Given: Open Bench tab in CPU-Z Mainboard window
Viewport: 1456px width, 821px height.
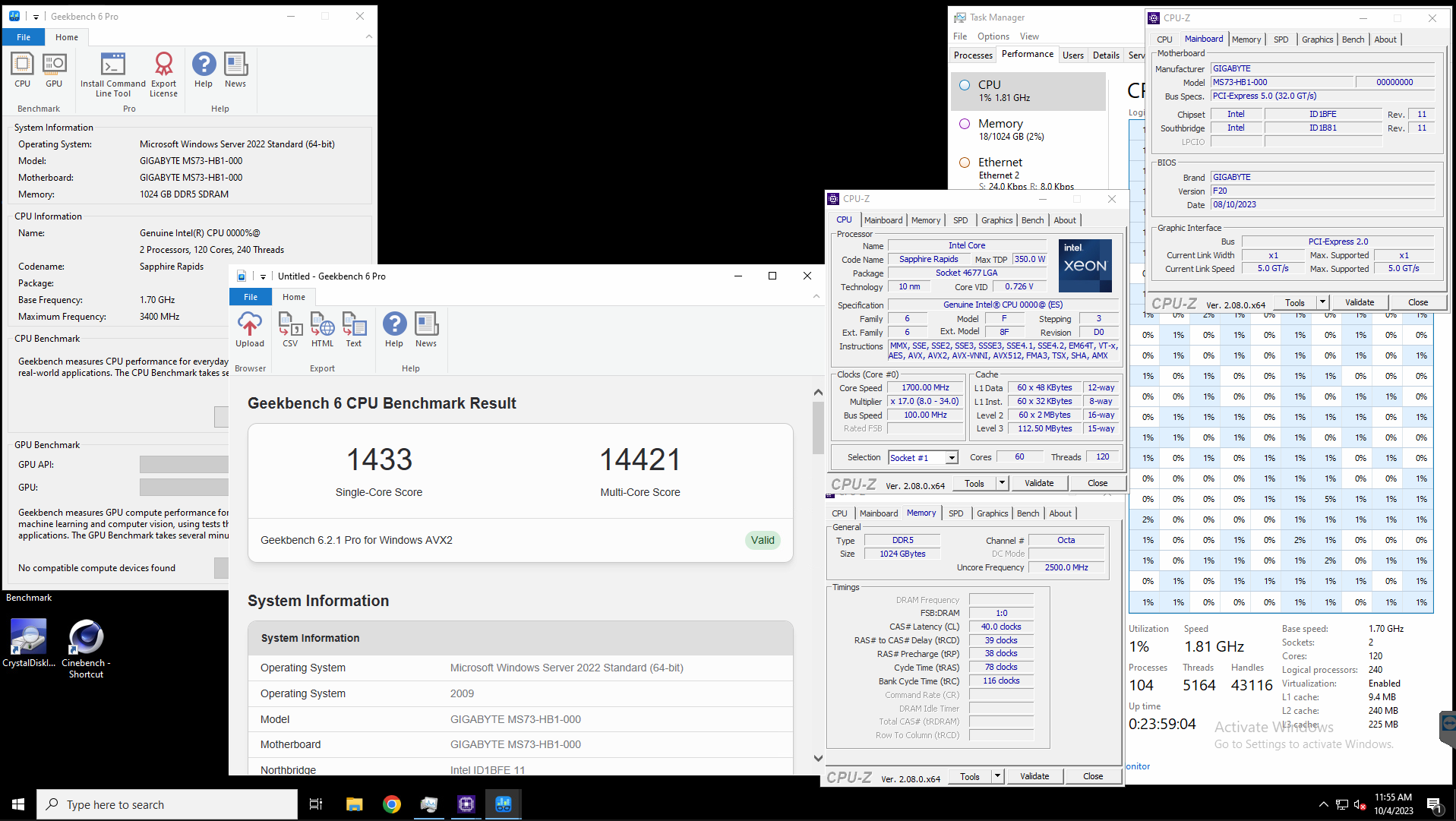Looking at the screenshot, I should 1353,39.
